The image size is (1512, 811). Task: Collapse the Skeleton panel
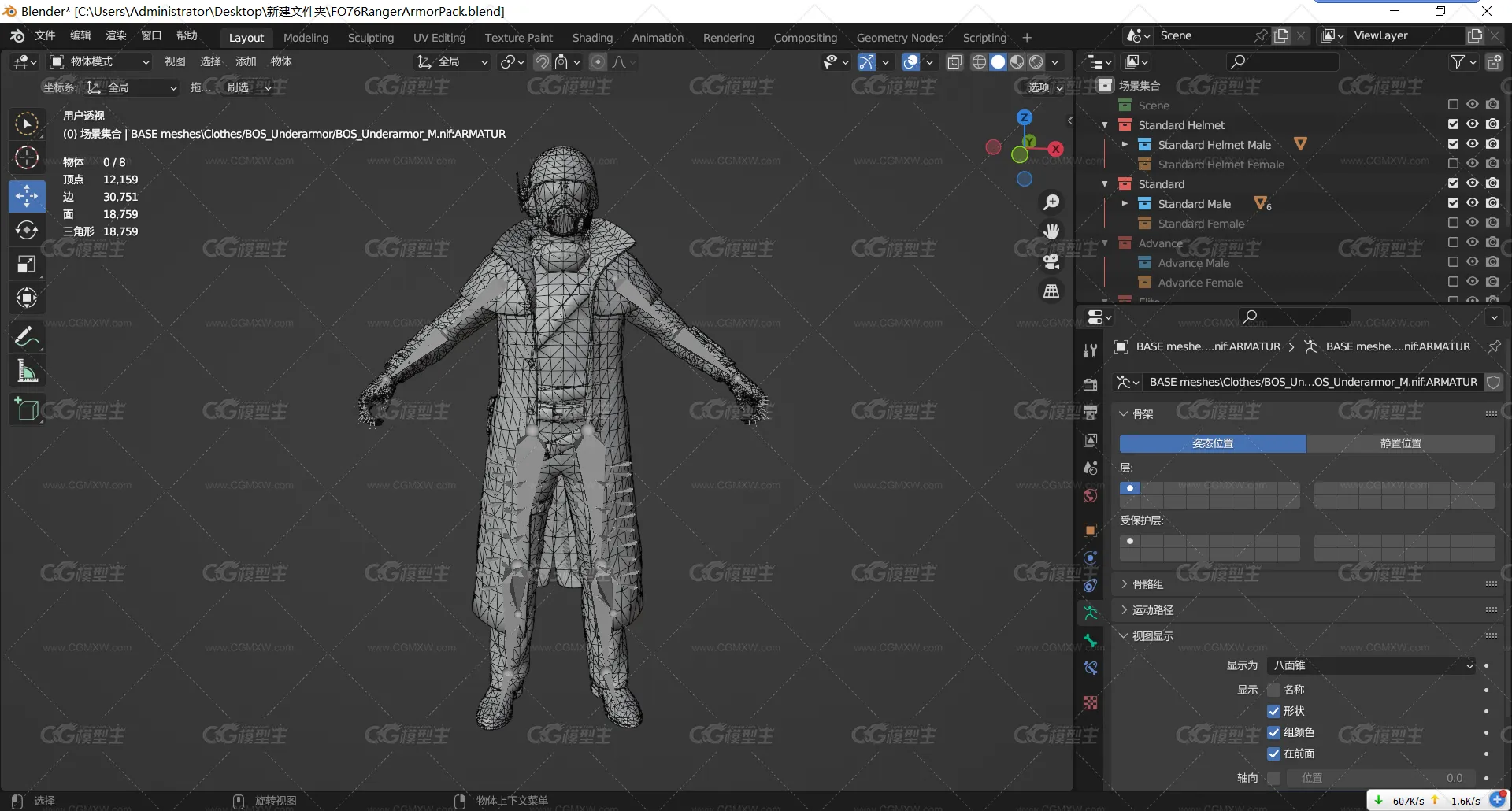pos(1142,414)
